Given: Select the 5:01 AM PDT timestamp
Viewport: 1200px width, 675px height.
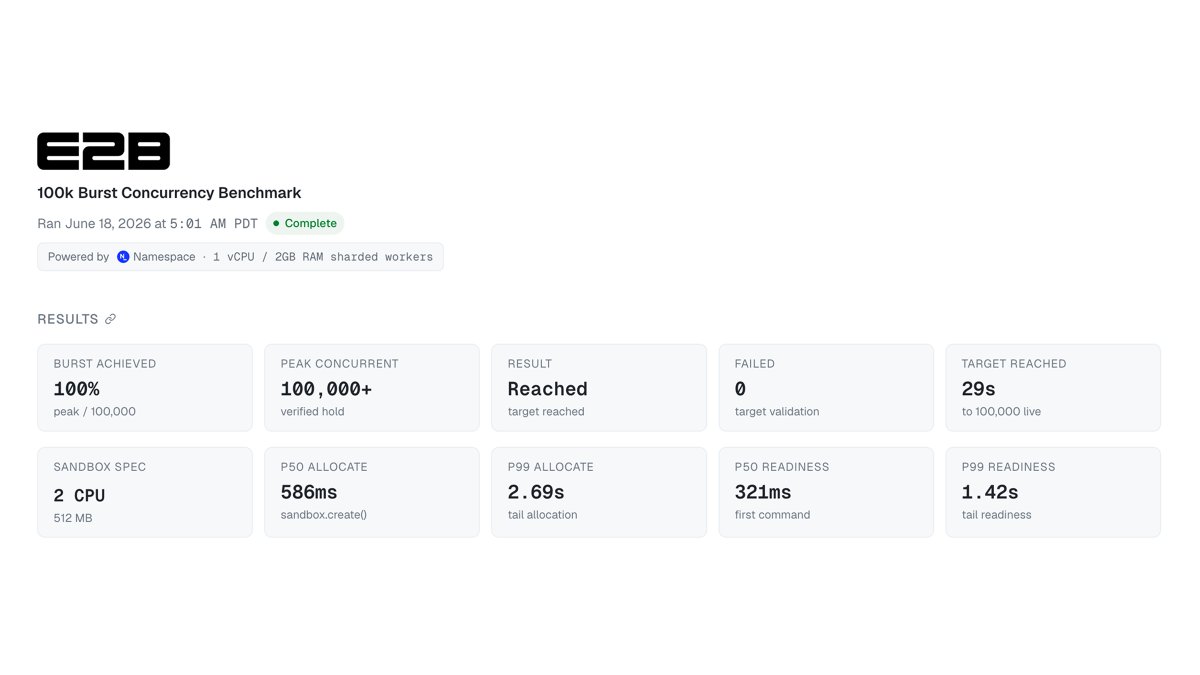Looking at the screenshot, I should (214, 223).
